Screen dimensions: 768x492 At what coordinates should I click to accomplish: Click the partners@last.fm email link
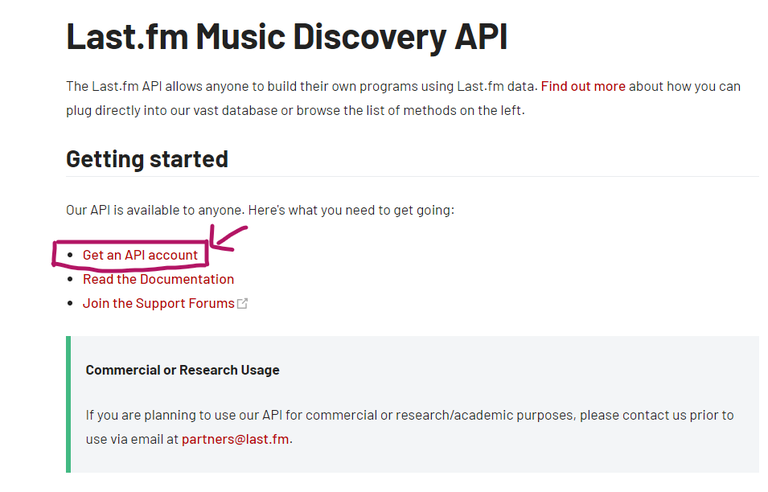point(236,439)
